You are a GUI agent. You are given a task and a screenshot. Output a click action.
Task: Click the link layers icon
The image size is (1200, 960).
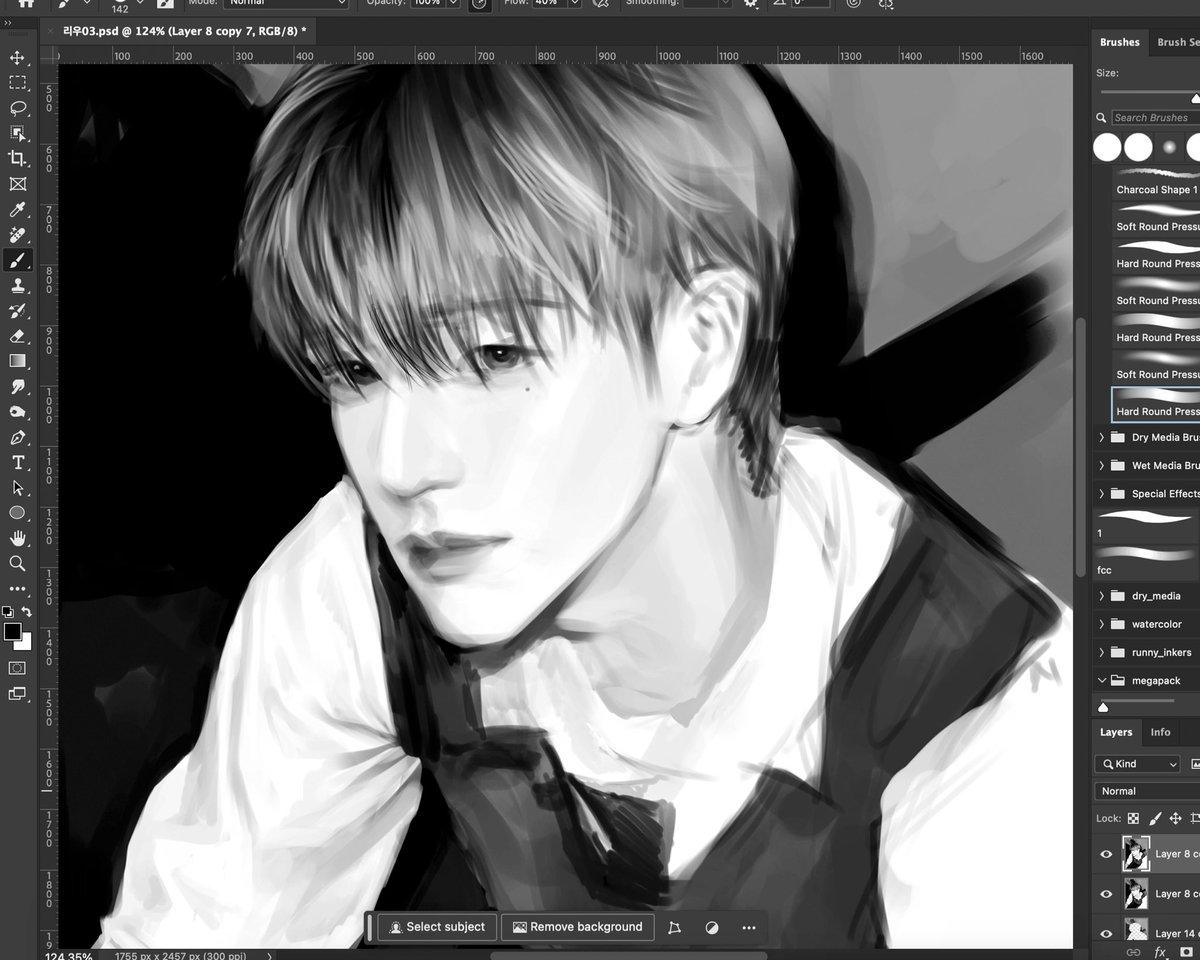pyautogui.click(x=1133, y=952)
